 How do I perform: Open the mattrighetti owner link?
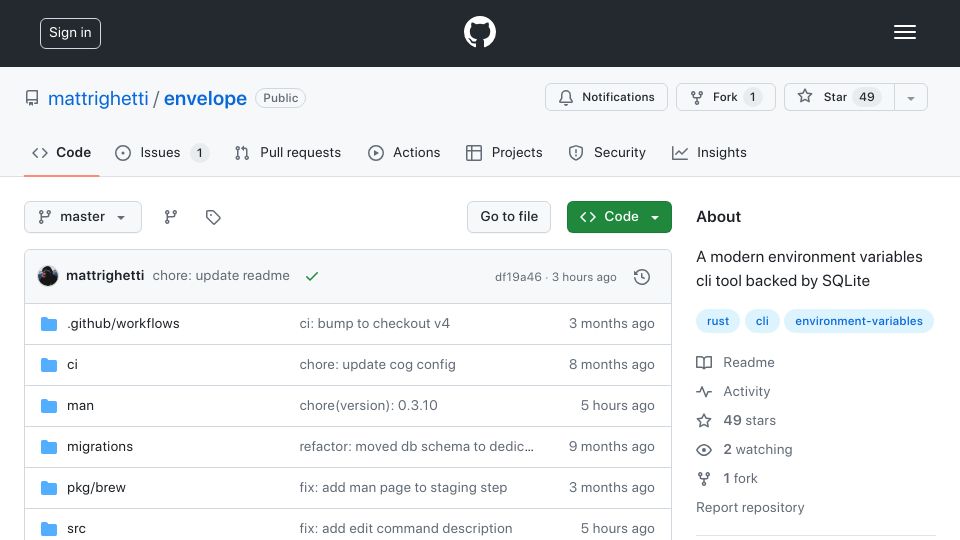98,98
